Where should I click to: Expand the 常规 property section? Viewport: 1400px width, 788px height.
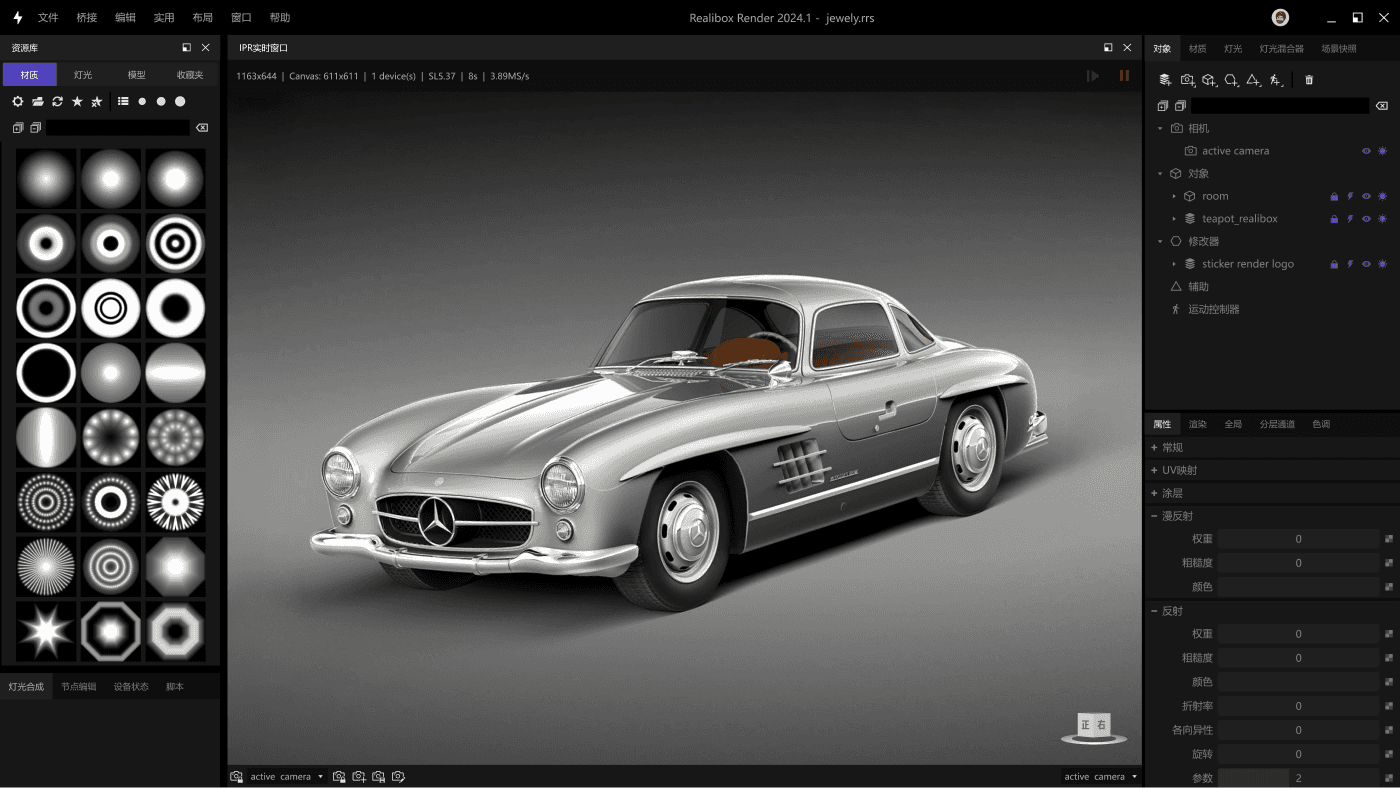1154,448
